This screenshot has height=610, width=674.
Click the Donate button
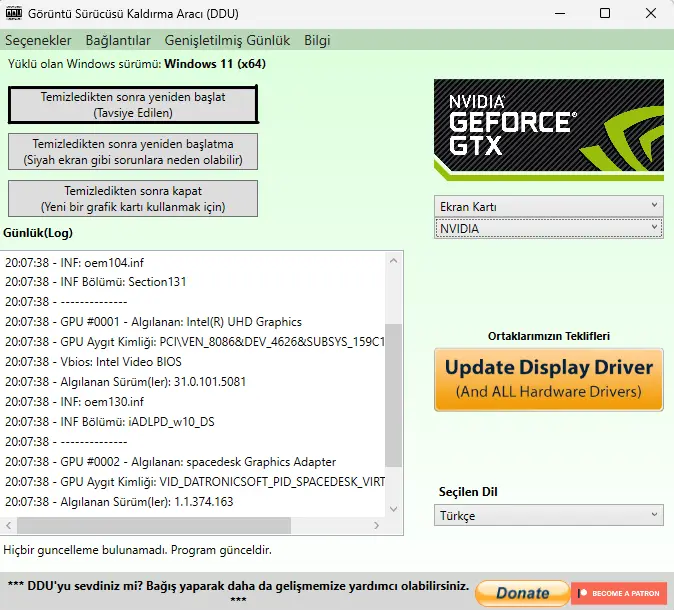click(523, 593)
